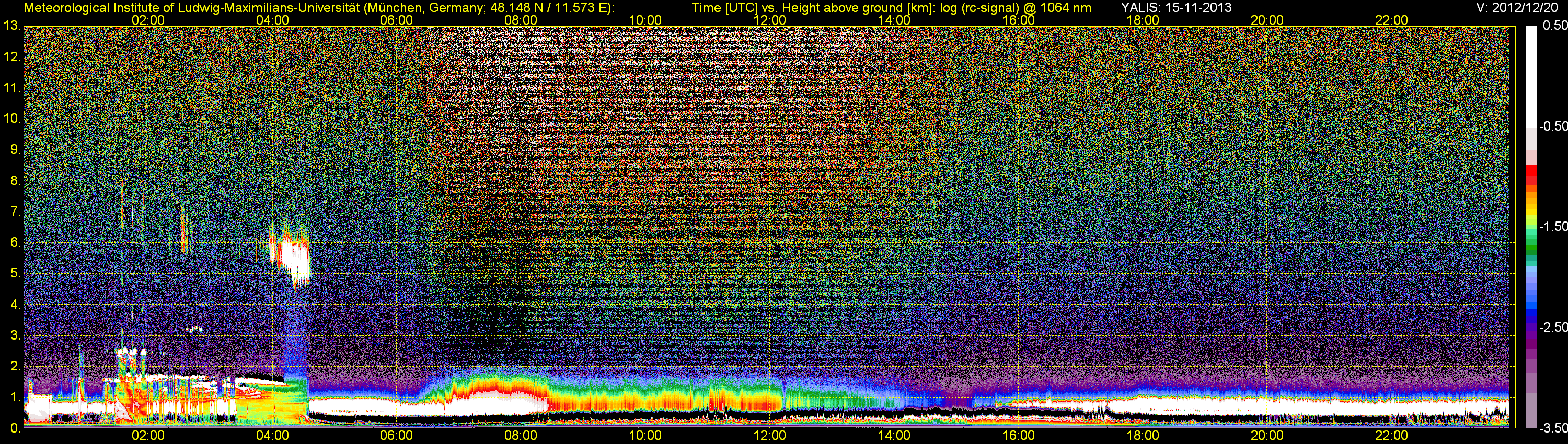Click the 13 km height axis label
1568x444 pixels.
11,26
